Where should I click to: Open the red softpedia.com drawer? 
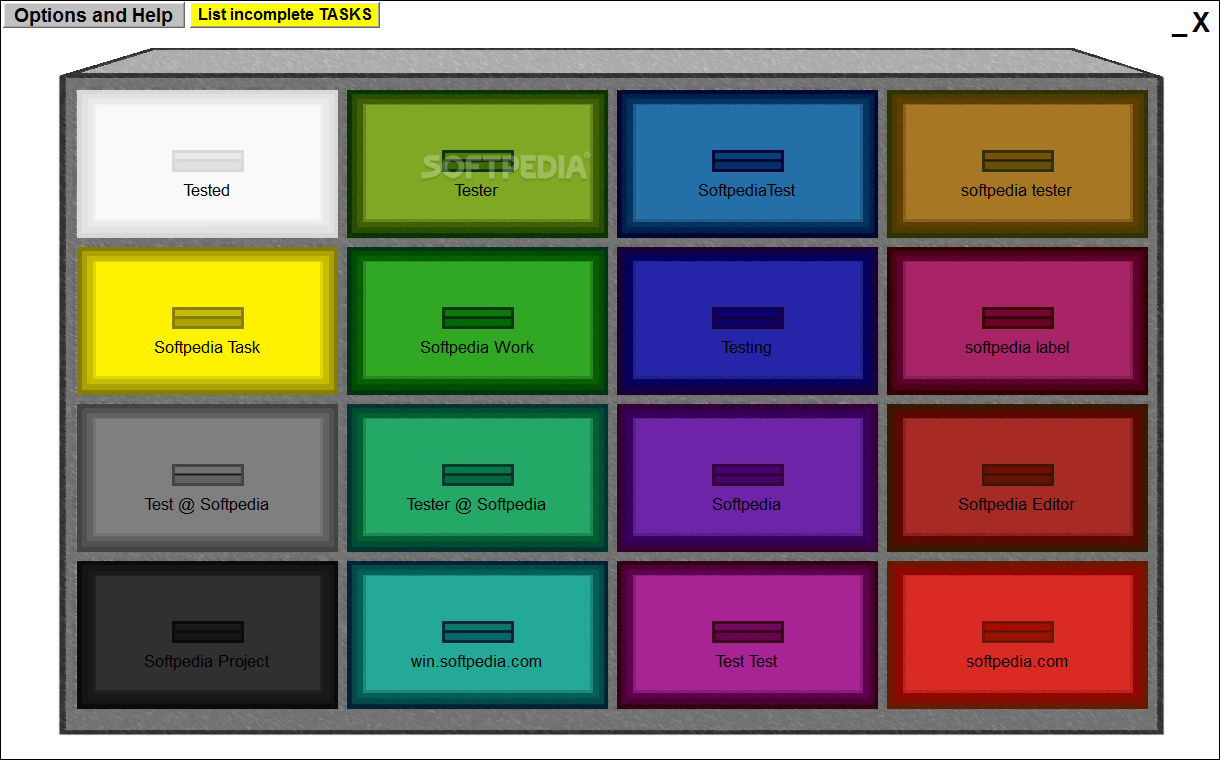coord(1017,635)
